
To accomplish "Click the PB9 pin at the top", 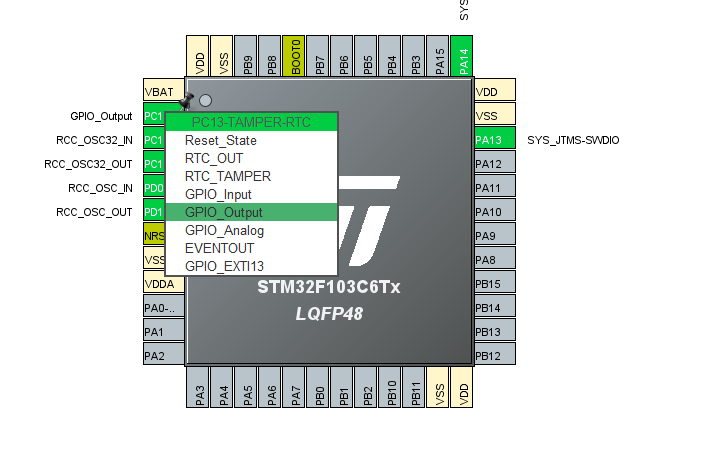I will tap(247, 57).
